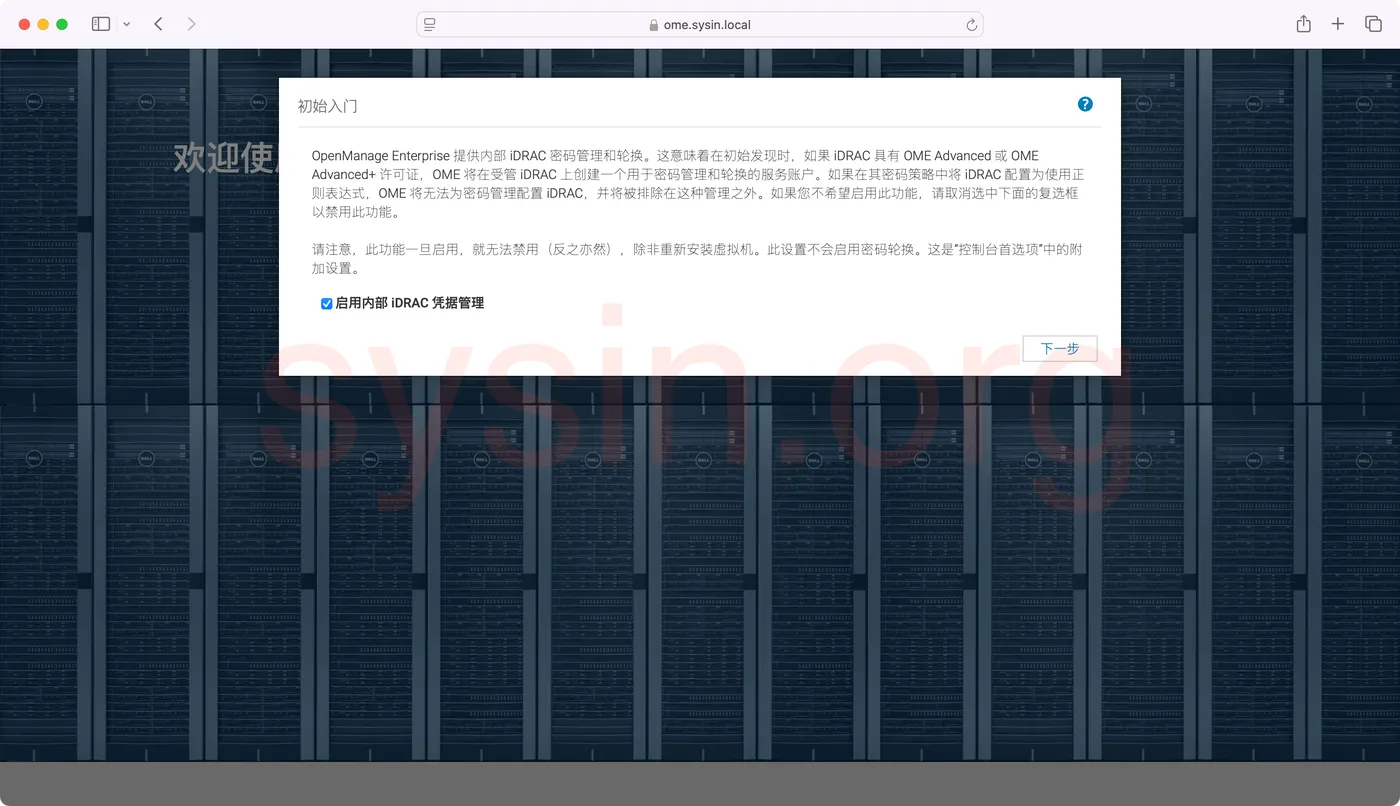Screen dimensions: 1400x806
Task: Minimize the Safari window
Action: coord(43,24)
